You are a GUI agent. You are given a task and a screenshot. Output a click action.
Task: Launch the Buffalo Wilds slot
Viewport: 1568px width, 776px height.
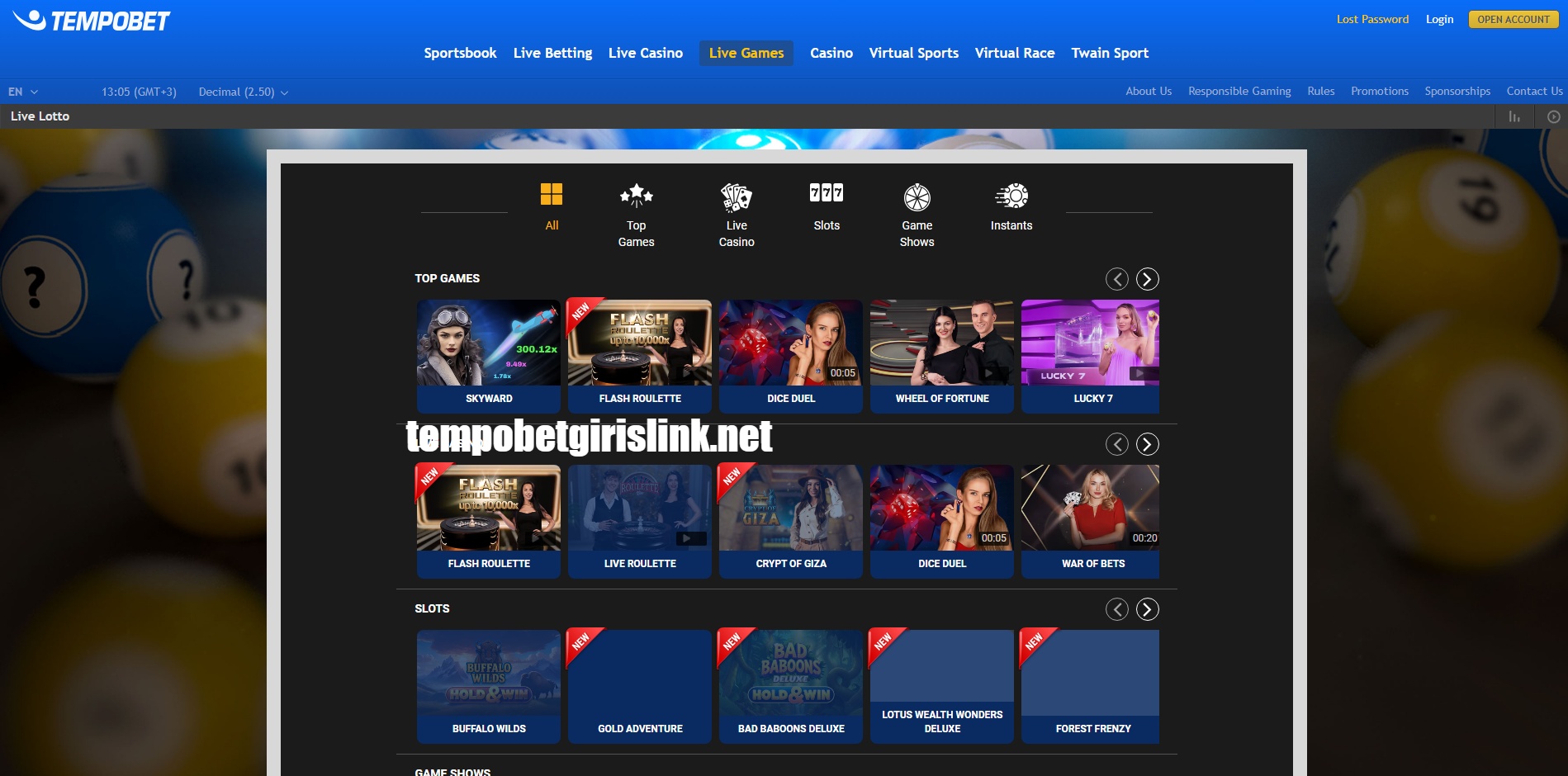(x=489, y=686)
